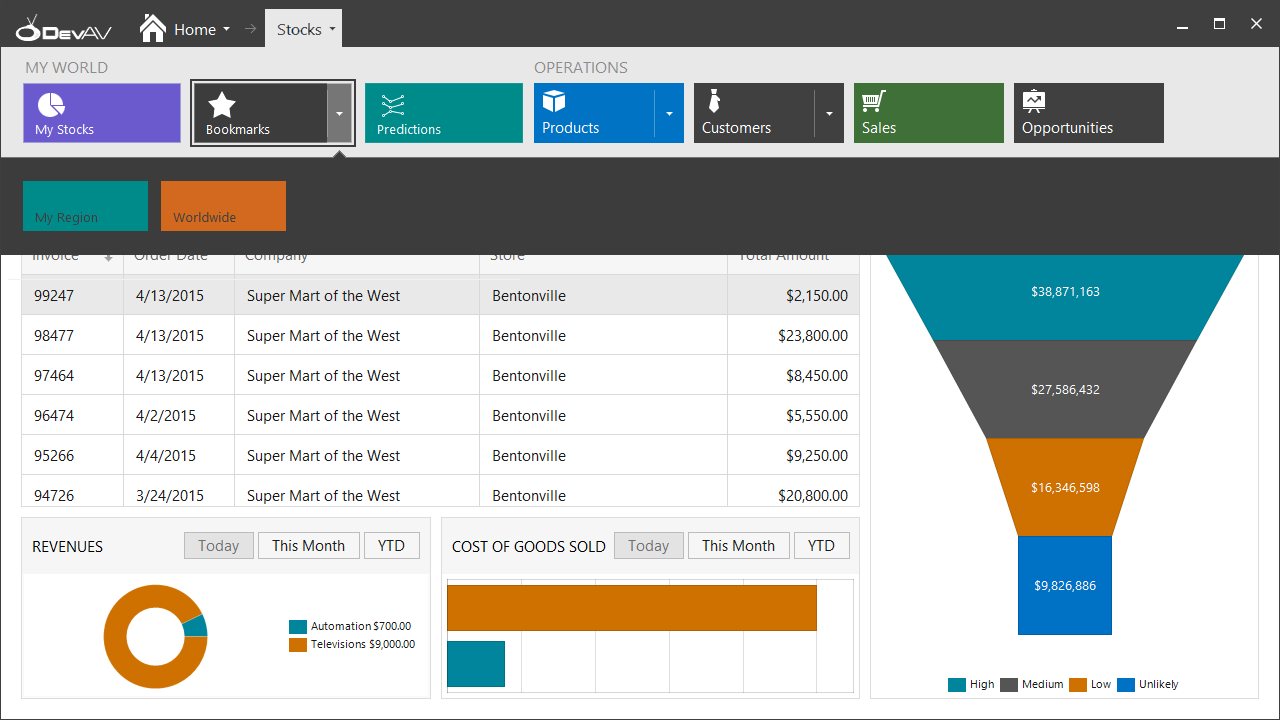Open the My Stocks pie chart tile

point(101,113)
